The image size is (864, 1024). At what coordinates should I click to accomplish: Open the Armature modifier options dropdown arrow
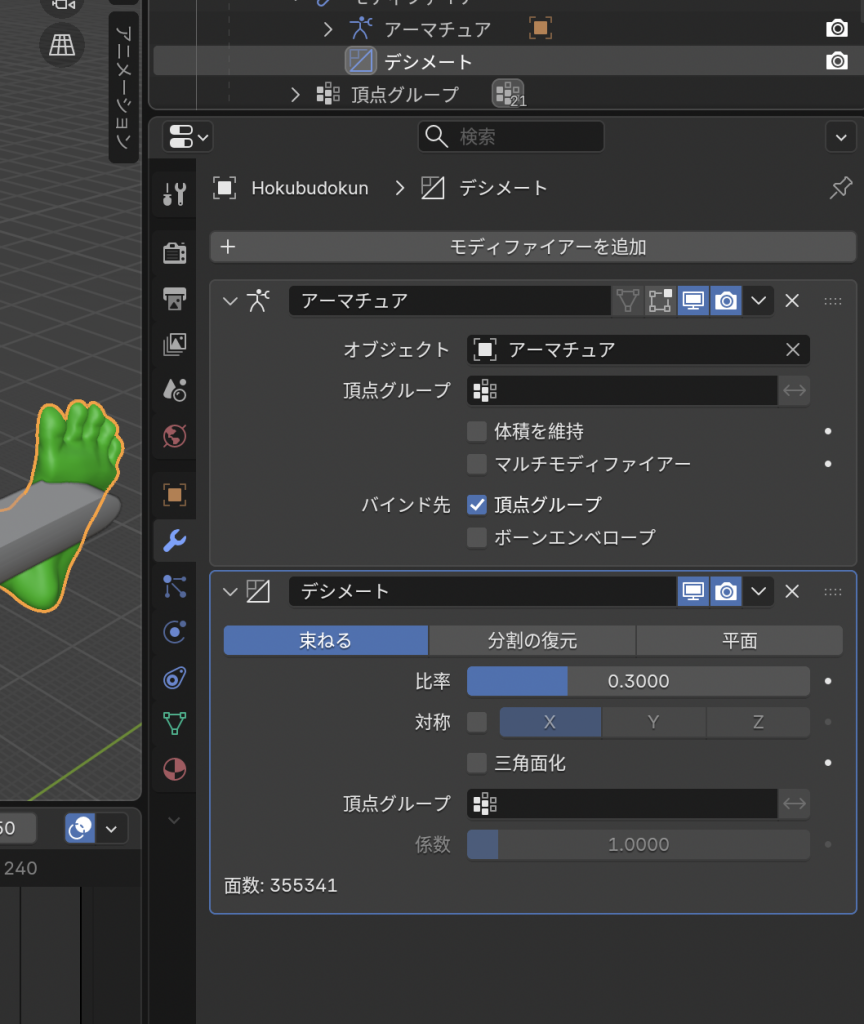point(759,300)
